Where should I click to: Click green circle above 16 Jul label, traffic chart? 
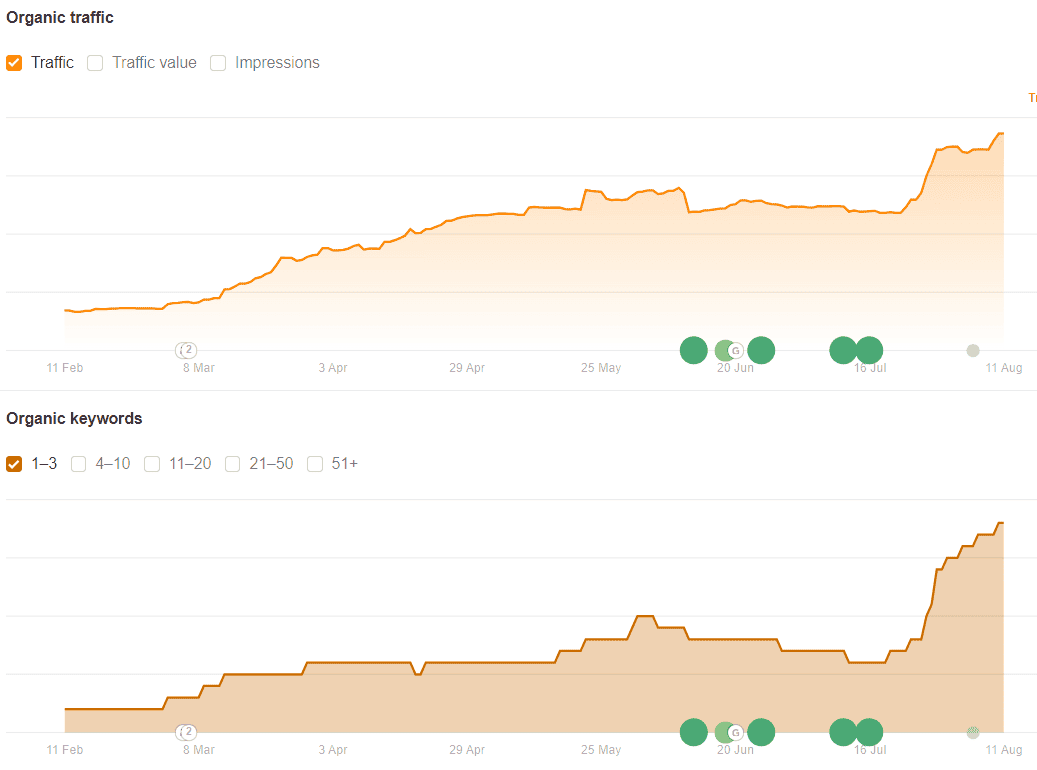point(870,350)
